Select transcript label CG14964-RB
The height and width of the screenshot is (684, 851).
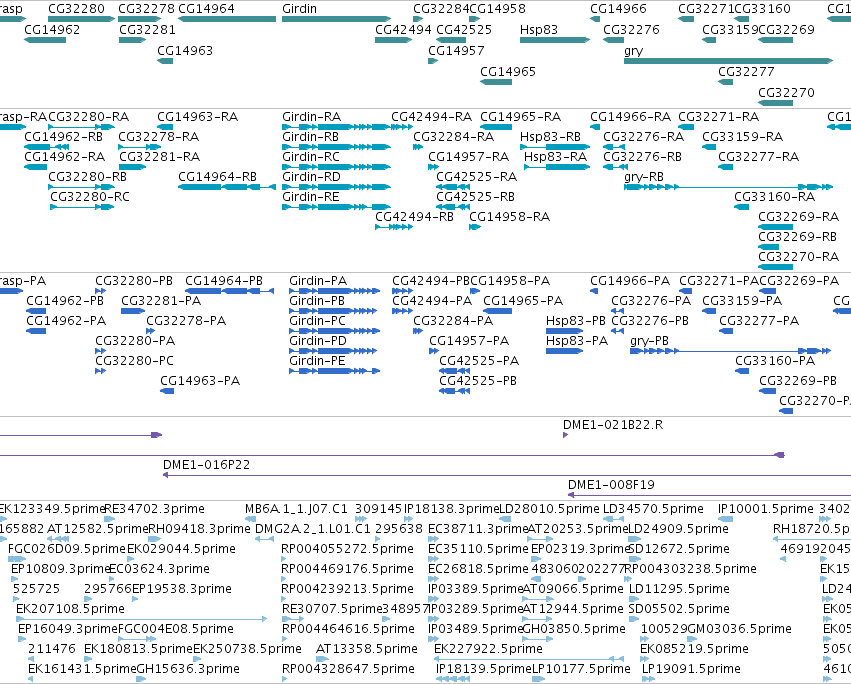(217, 177)
